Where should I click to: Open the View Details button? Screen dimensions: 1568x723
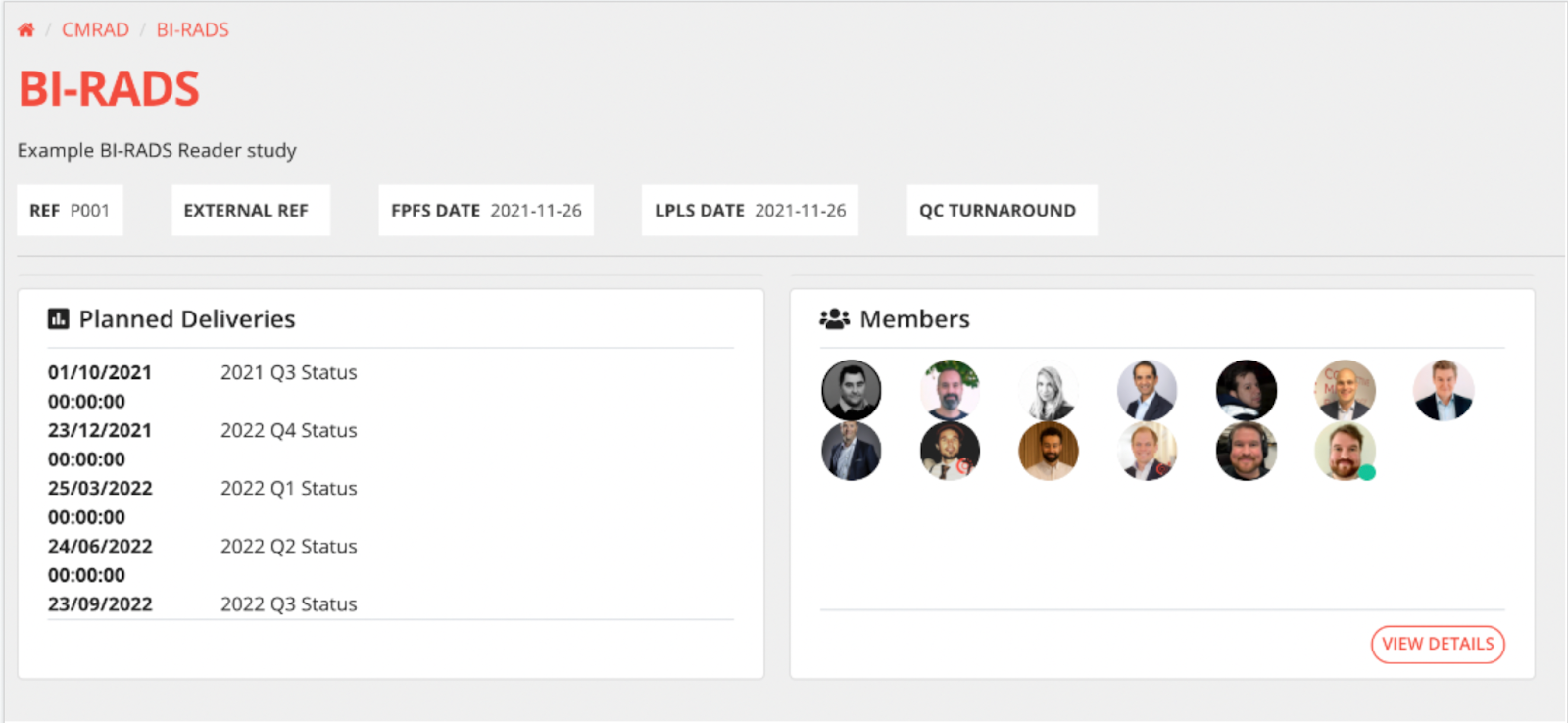point(1438,644)
